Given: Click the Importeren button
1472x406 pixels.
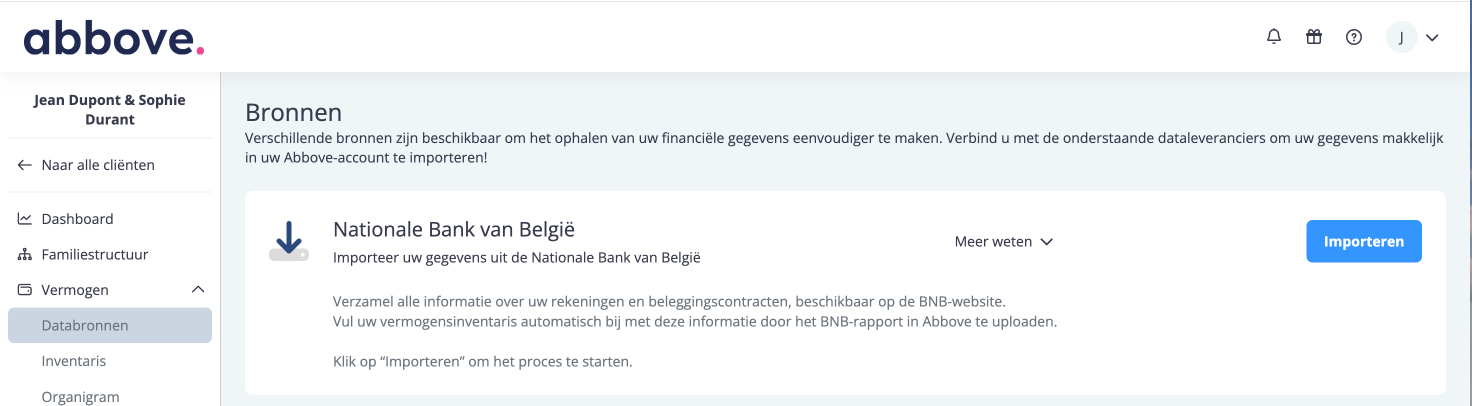Looking at the screenshot, I should (1364, 242).
